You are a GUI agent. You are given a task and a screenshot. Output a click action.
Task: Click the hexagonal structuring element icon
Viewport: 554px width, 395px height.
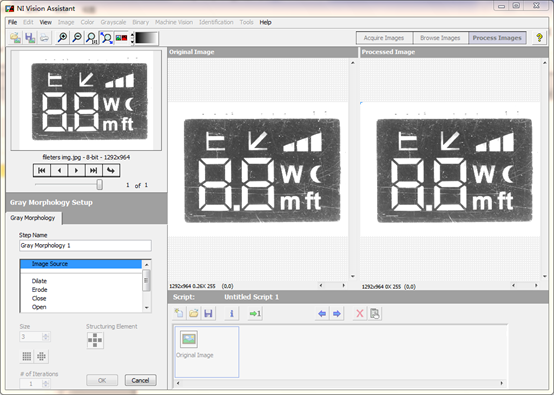pyautogui.click(x=41, y=356)
